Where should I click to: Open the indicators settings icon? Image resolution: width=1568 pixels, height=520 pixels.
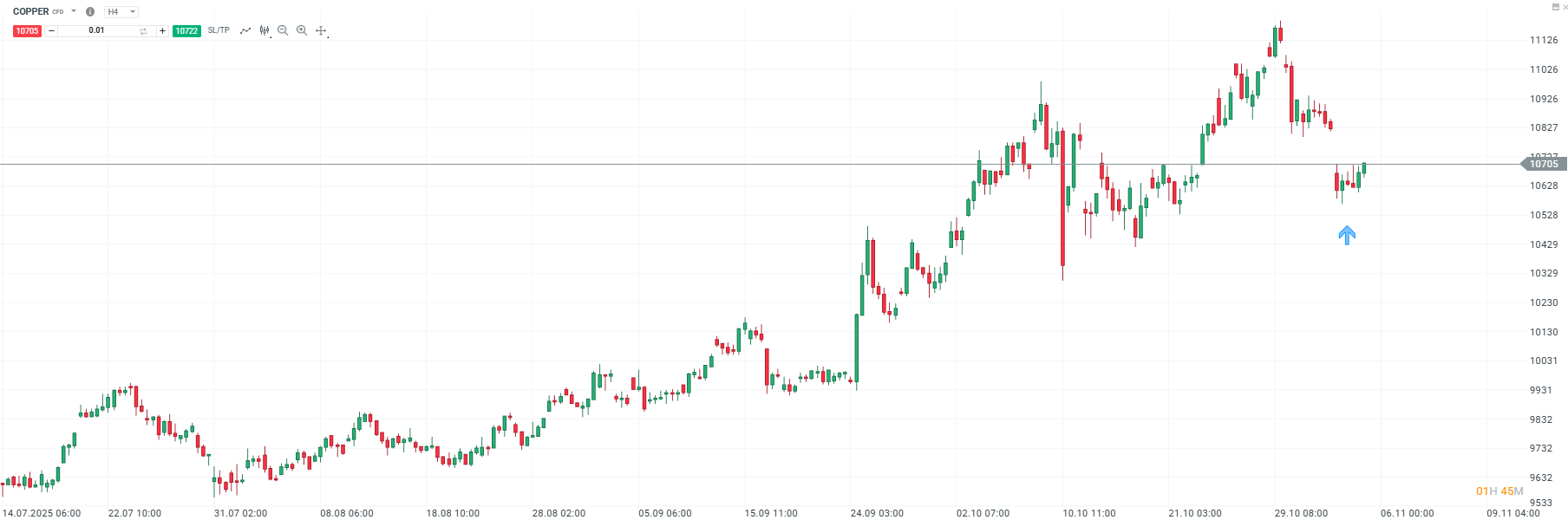point(265,30)
